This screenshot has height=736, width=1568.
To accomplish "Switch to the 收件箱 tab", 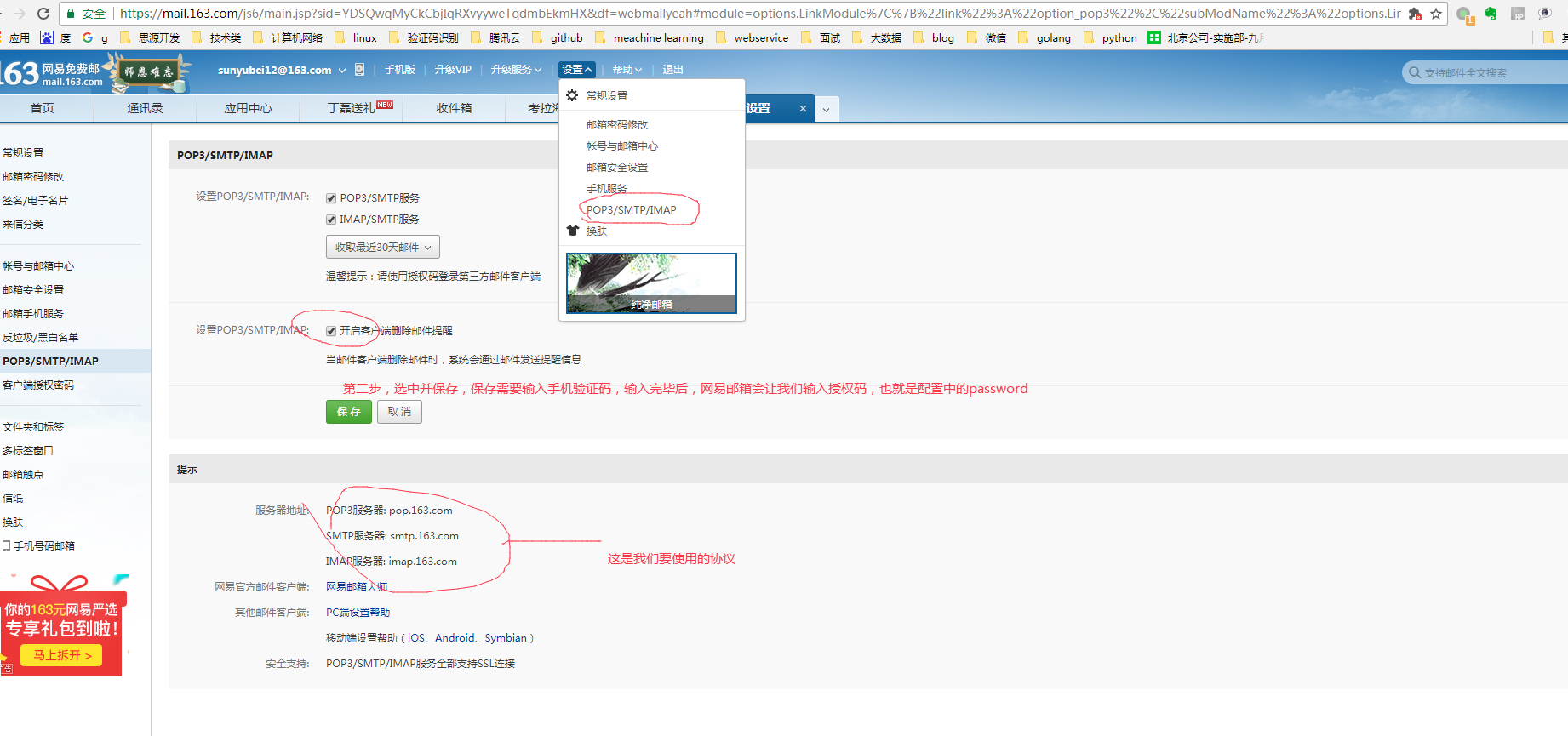I will coord(455,108).
